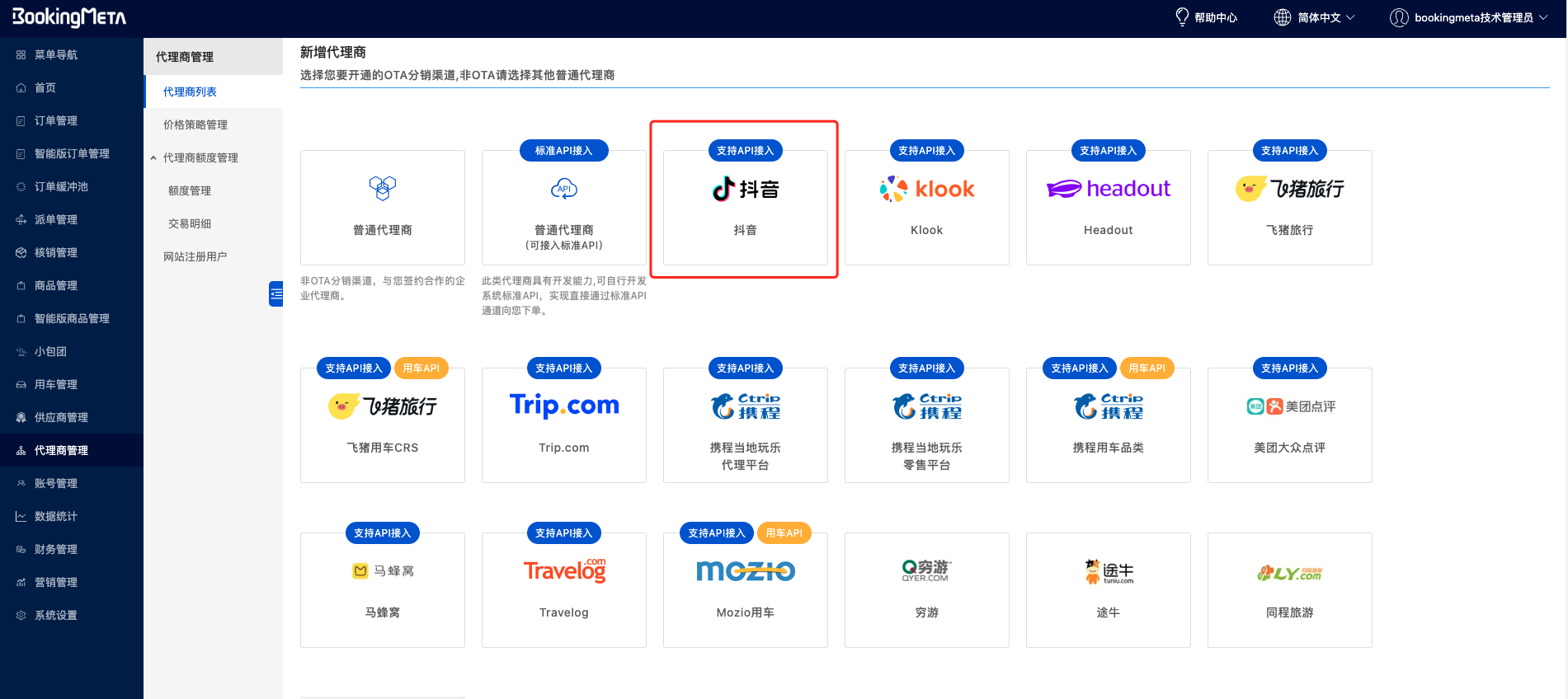Viewport: 1568px width, 699px height.
Task: Collapse the 代理商额度管理 submenu
Action: 153,157
